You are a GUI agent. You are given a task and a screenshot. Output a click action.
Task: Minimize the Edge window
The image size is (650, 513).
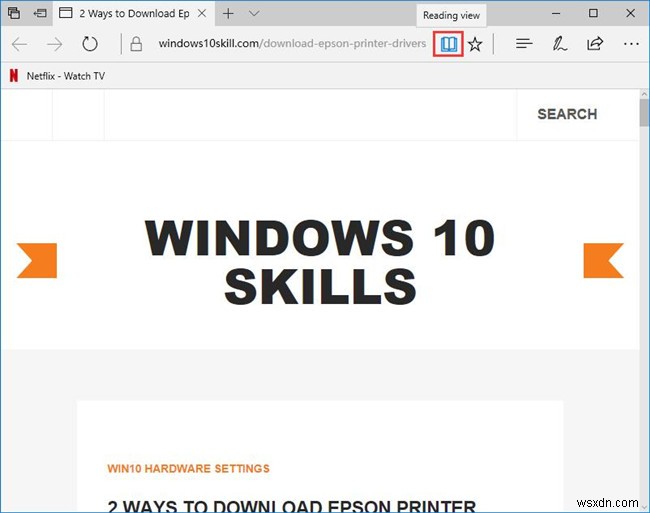(556, 13)
